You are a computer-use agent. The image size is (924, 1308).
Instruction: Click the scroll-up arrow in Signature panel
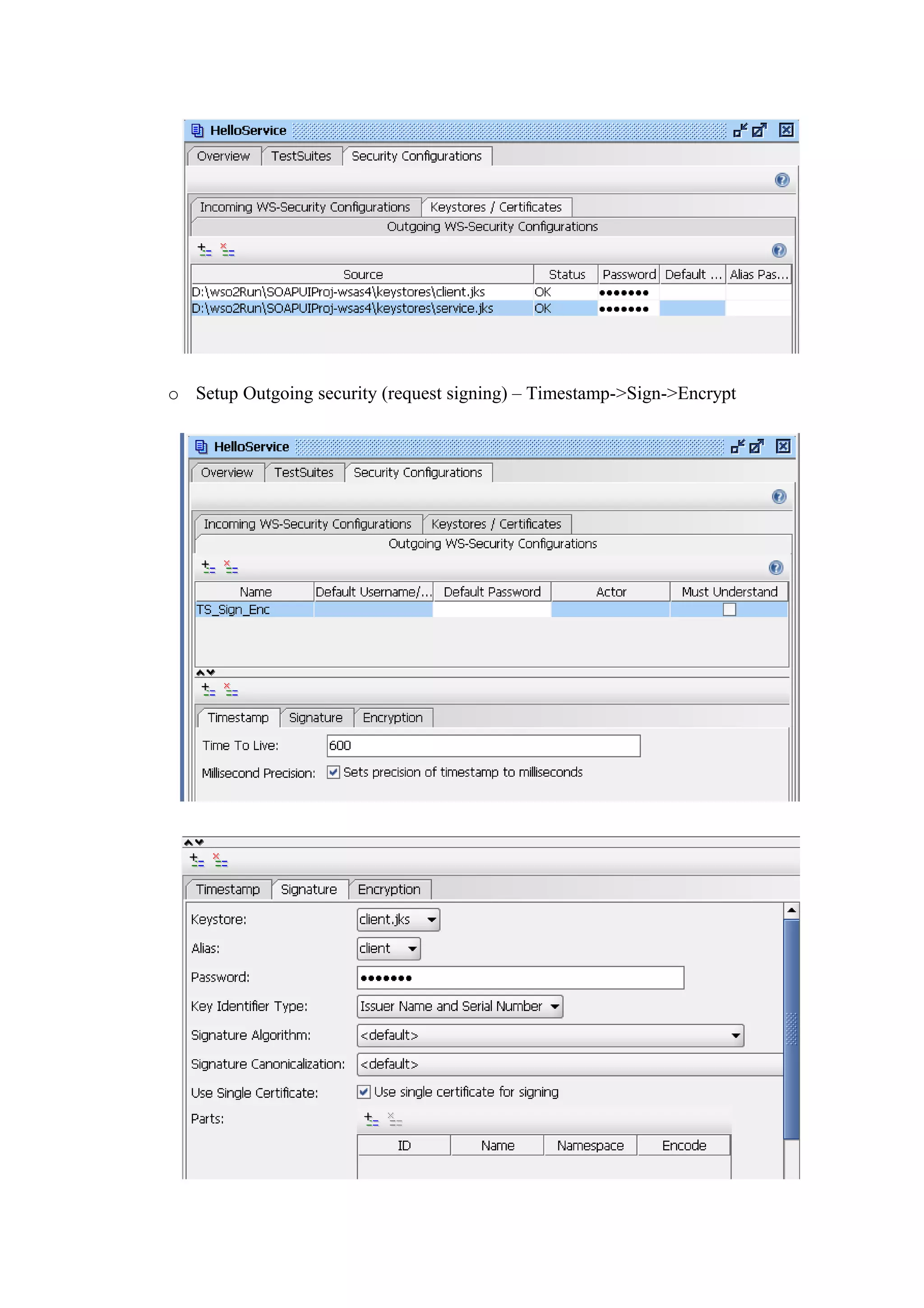coord(791,910)
